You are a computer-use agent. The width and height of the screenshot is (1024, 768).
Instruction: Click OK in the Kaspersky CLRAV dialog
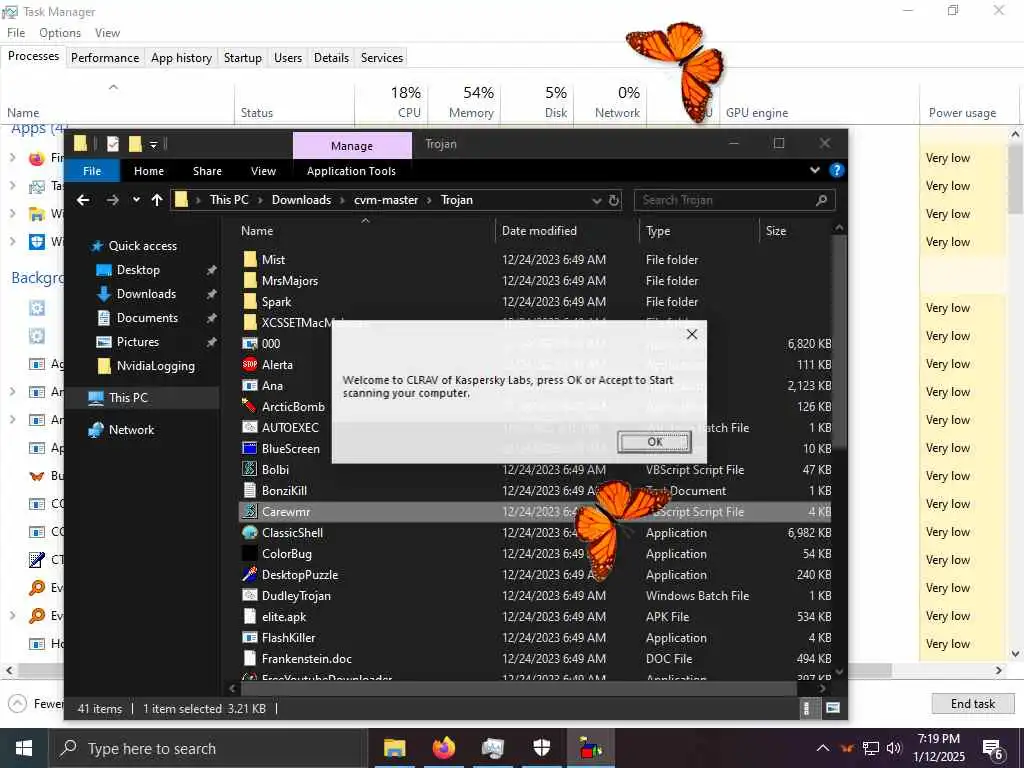[654, 442]
